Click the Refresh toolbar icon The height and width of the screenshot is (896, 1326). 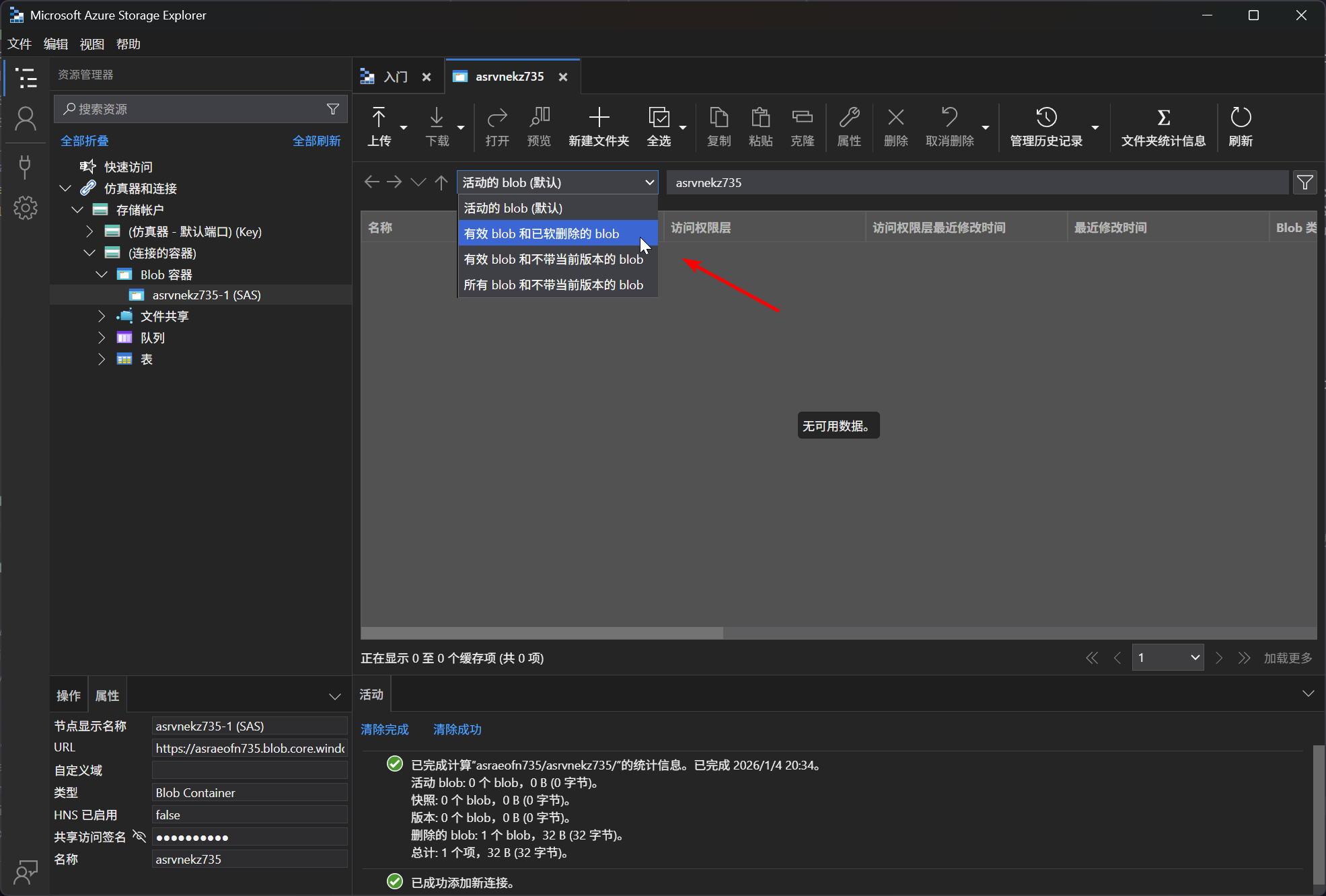click(x=1240, y=118)
